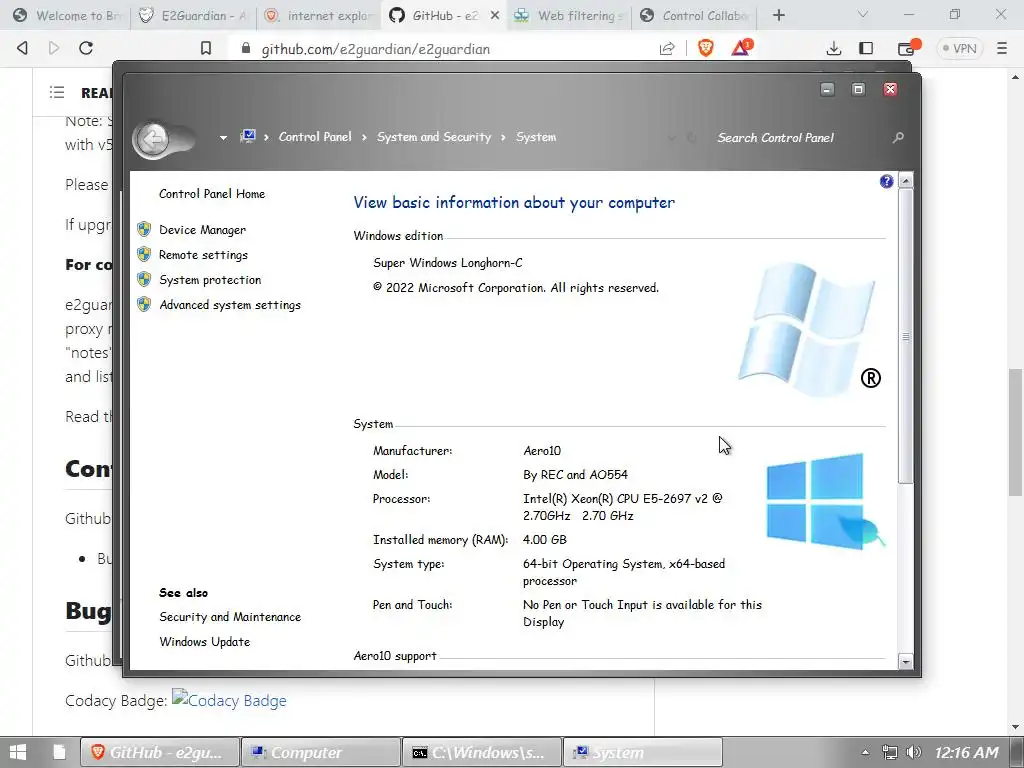Click the browser page scrollbar thumb

tap(1016, 432)
